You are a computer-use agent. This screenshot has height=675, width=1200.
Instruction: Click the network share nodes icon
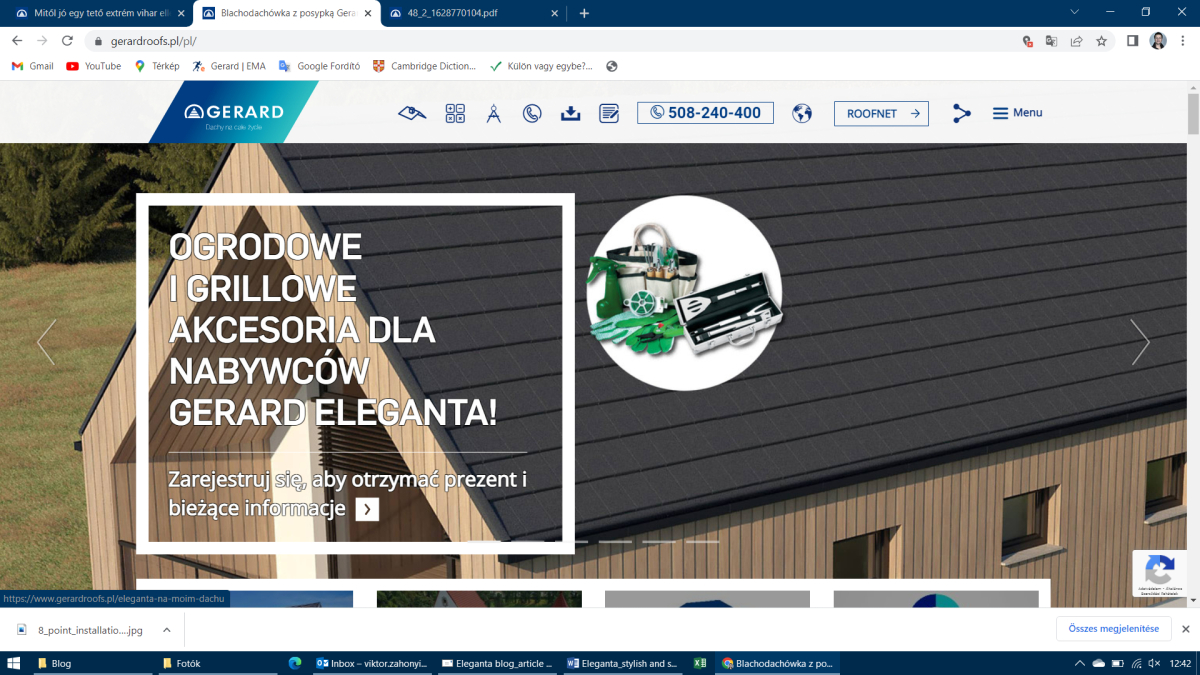(962, 113)
